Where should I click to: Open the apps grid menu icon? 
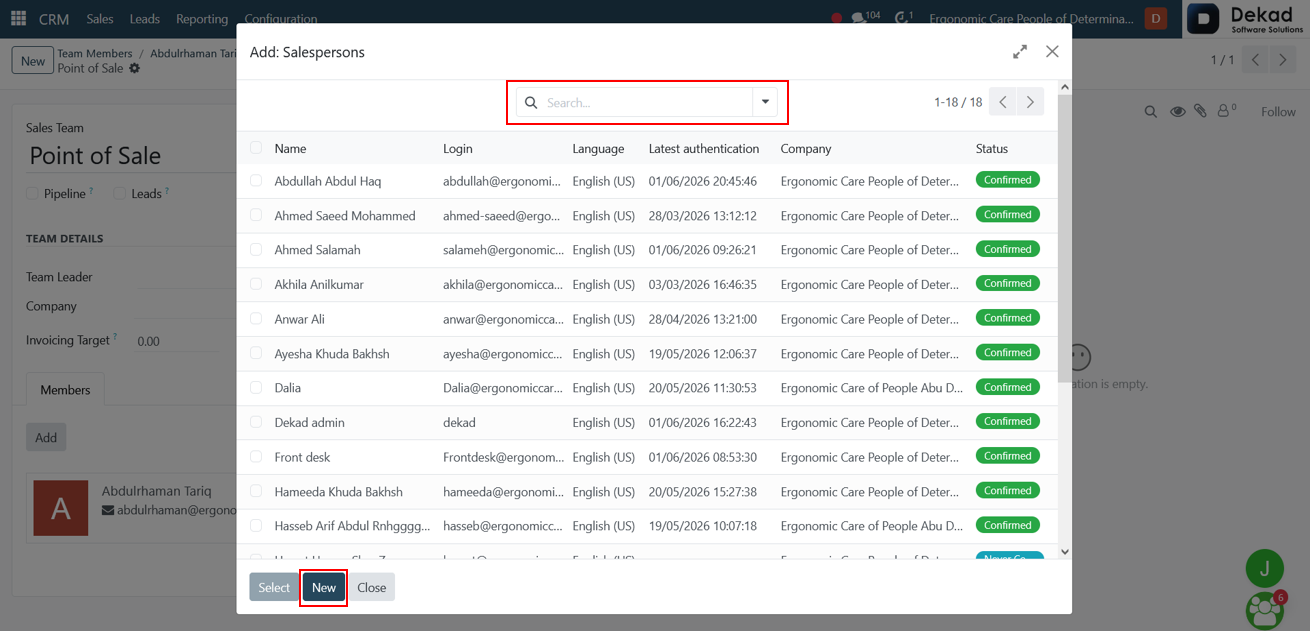point(18,18)
